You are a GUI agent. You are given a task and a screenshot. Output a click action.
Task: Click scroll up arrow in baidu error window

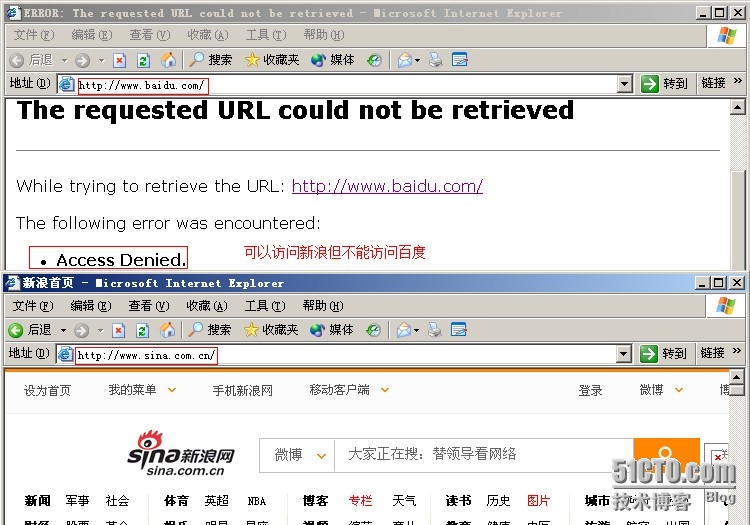point(737,107)
